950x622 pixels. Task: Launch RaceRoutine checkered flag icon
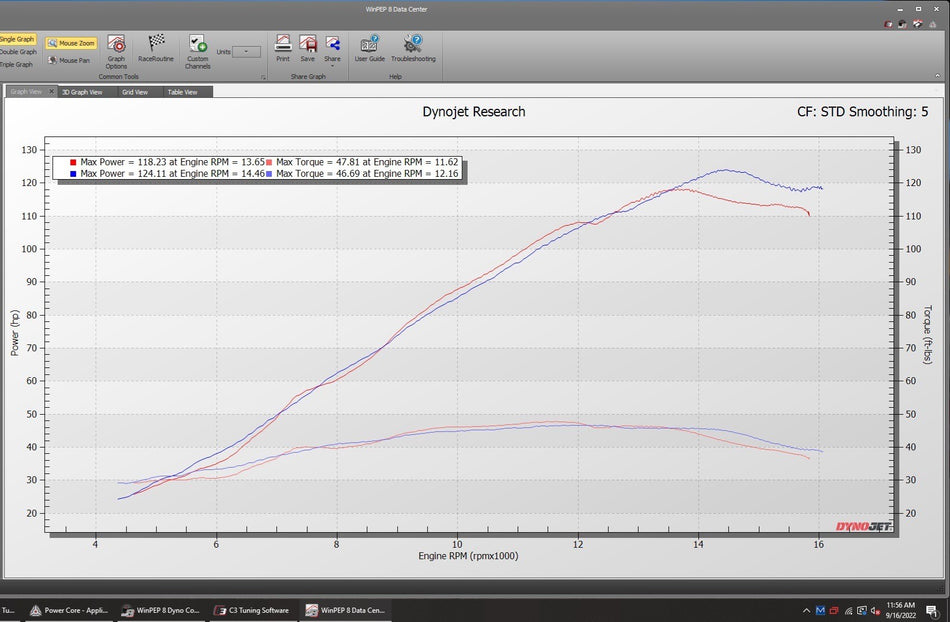click(156, 48)
